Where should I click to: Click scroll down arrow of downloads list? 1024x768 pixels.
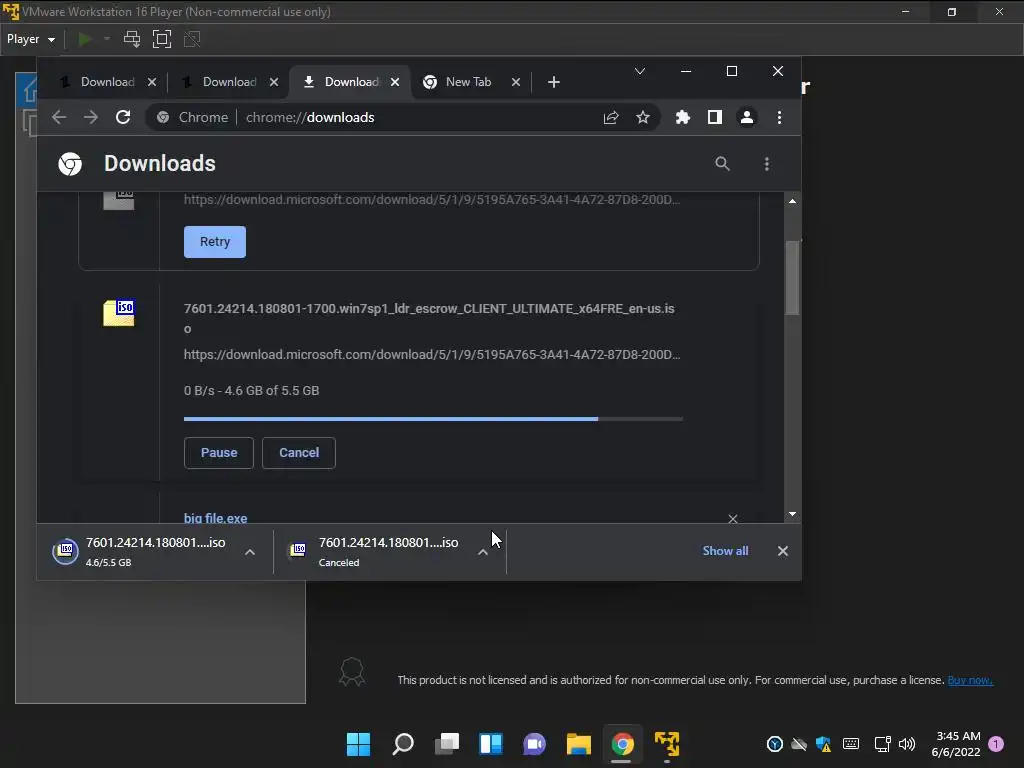792,514
